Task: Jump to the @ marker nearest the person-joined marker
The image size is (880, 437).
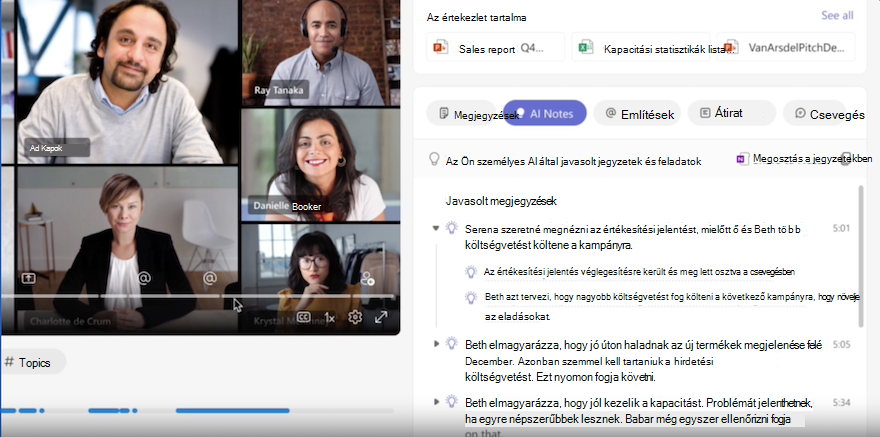Action: coord(209,278)
